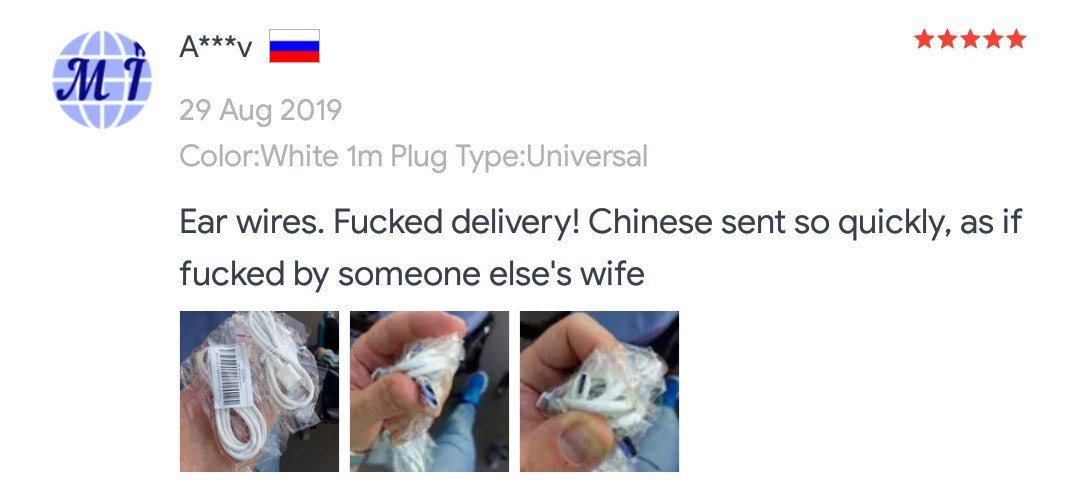The width and height of the screenshot is (1080, 488).
Task: Click the fourth red rating star
Action: coord(993,39)
